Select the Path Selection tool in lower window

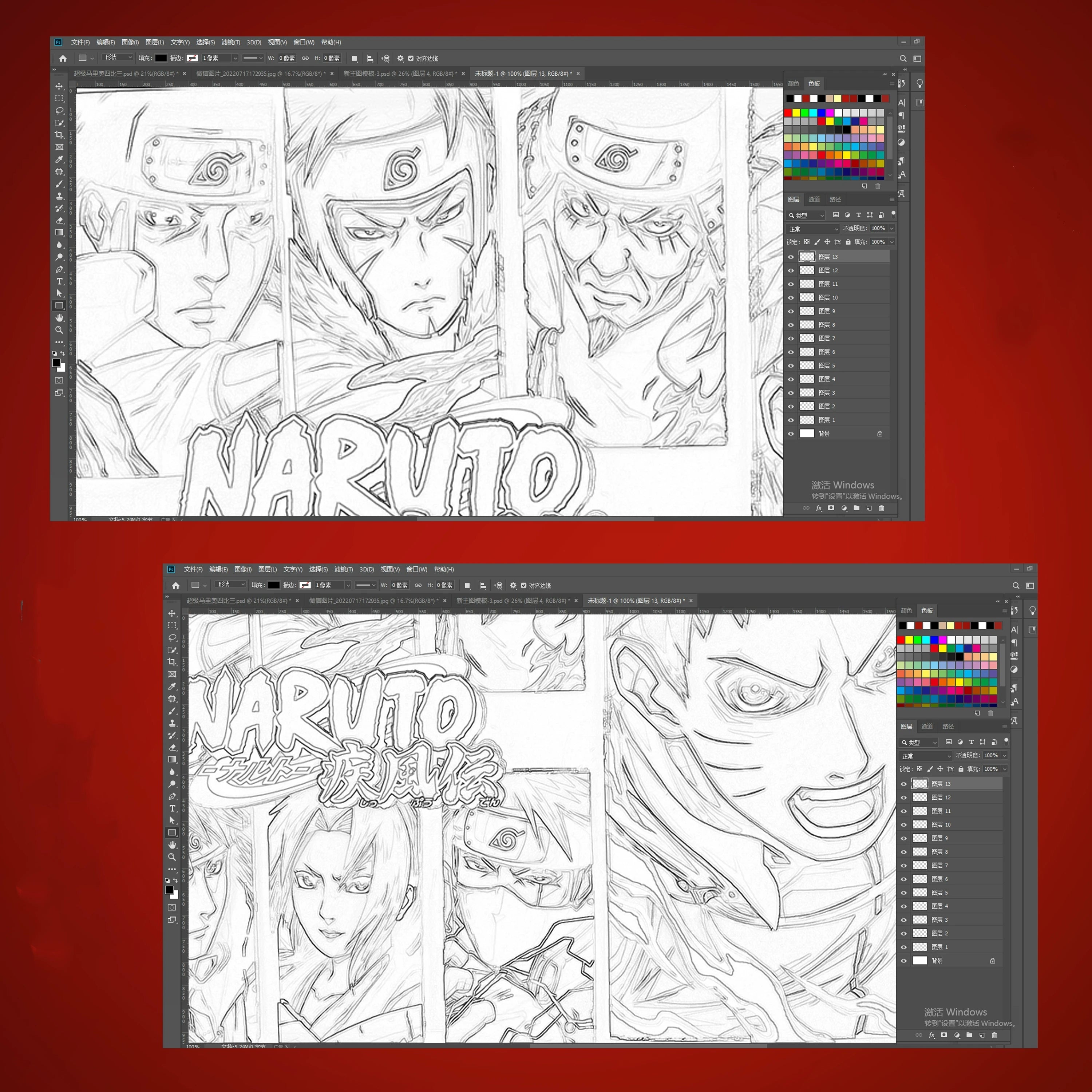[173, 821]
